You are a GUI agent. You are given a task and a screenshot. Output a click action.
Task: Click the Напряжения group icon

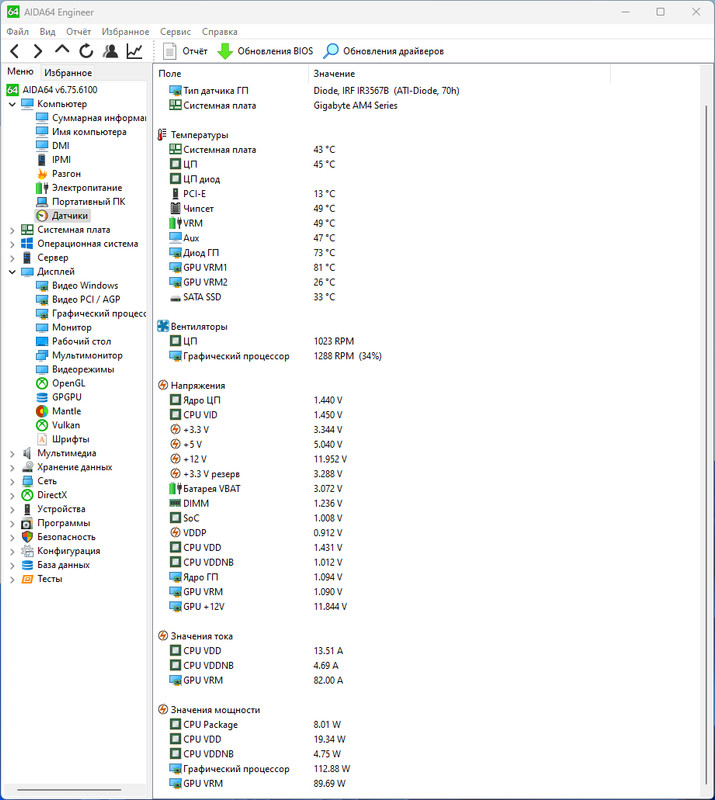pyautogui.click(x=163, y=385)
